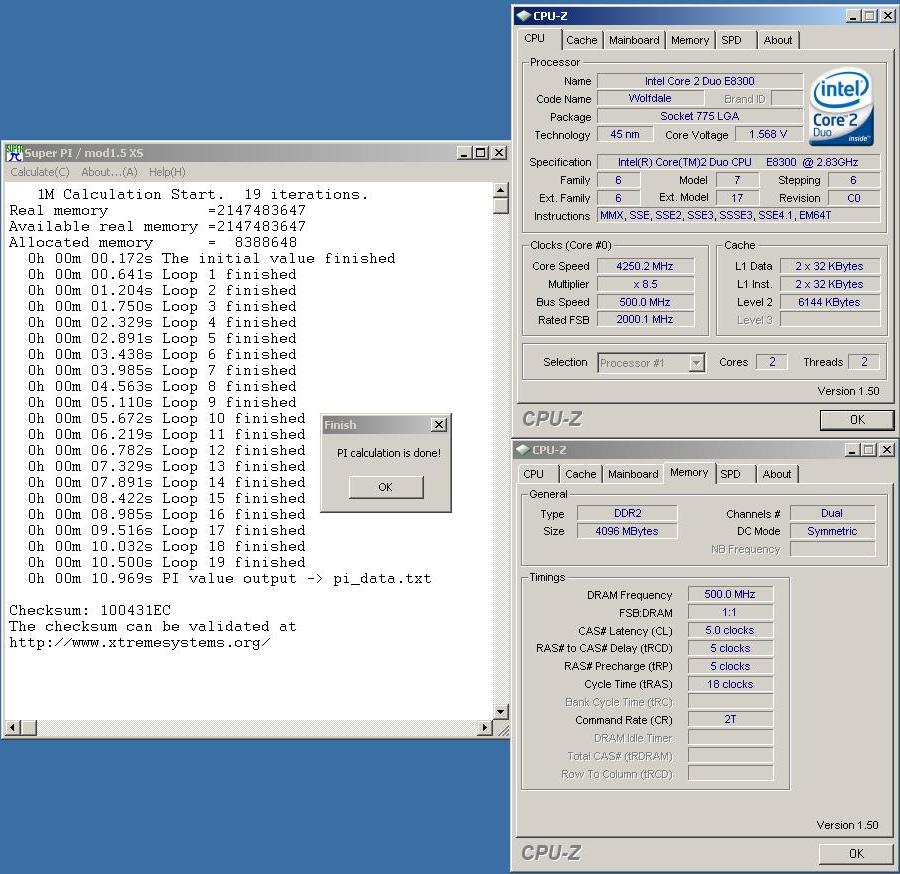
Task: Switch to Mainboard tab in top CPU-Z
Action: (x=634, y=40)
